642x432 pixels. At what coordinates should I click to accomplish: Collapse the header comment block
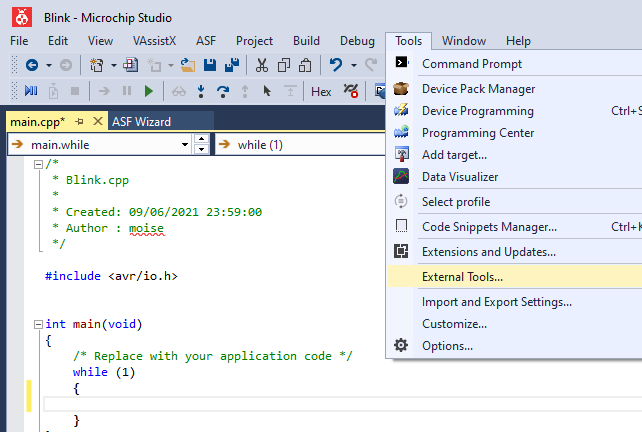[38, 164]
